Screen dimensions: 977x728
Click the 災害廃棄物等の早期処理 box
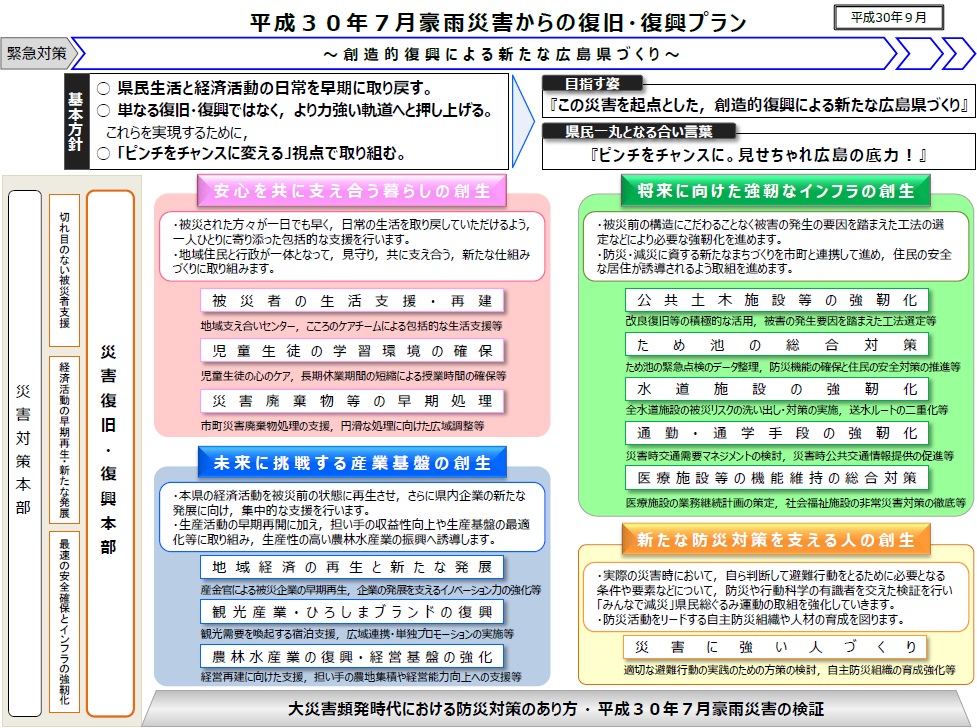pos(352,401)
